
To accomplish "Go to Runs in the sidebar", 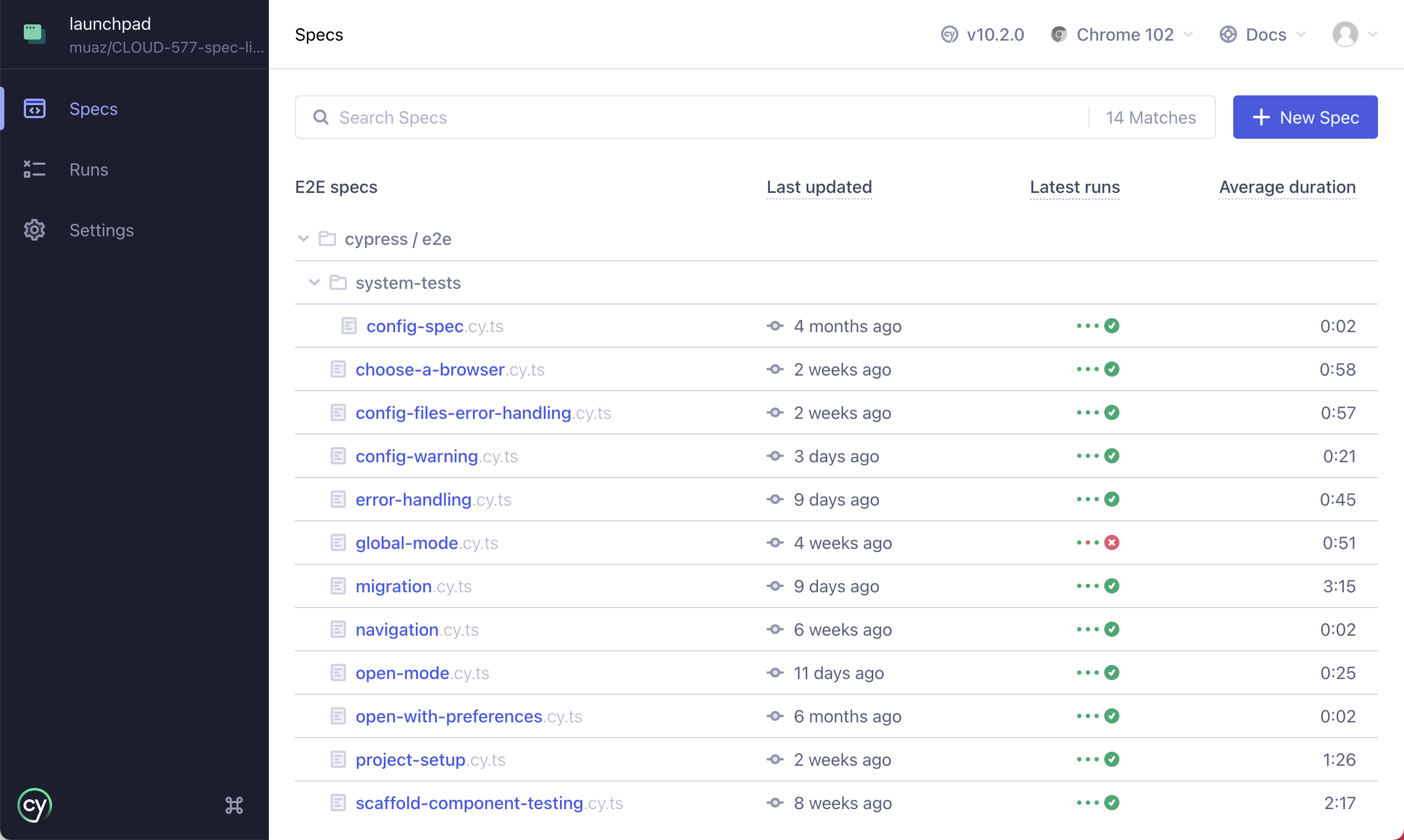I will point(88,169).
